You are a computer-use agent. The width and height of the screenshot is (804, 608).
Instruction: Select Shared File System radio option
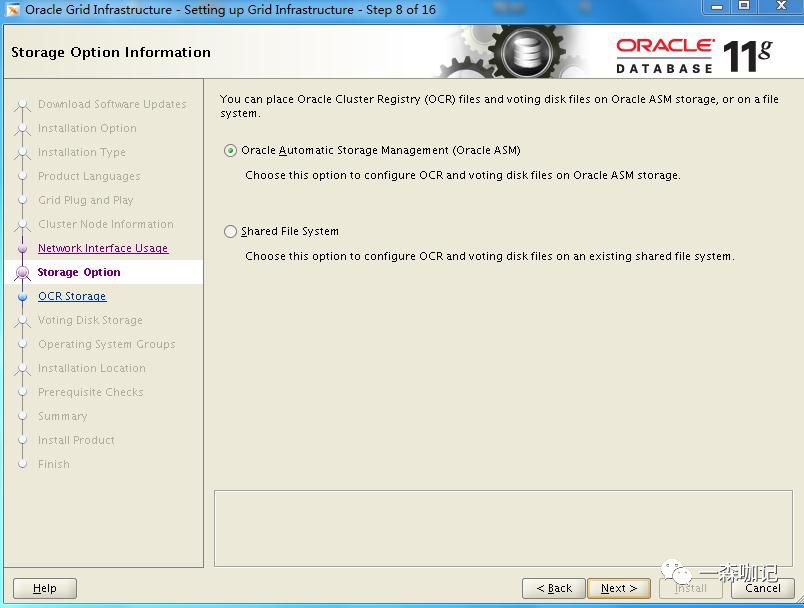point(230,232)
